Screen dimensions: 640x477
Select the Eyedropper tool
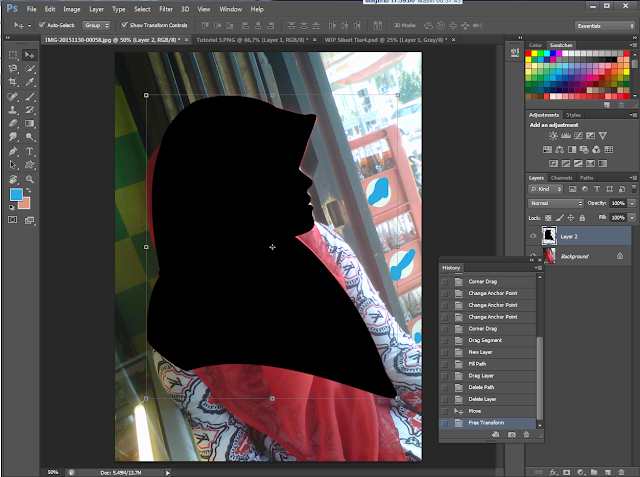pyautogui.click(x=29, y=82)
